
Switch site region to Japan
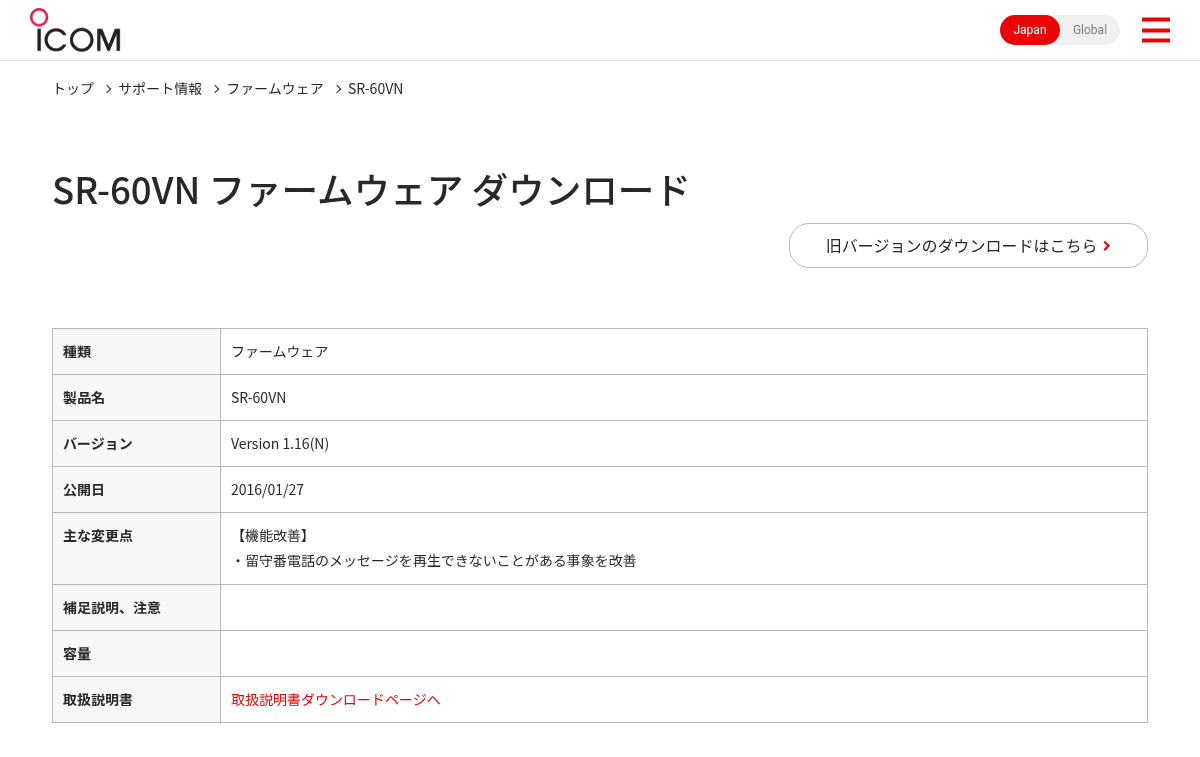(1030, 30)
